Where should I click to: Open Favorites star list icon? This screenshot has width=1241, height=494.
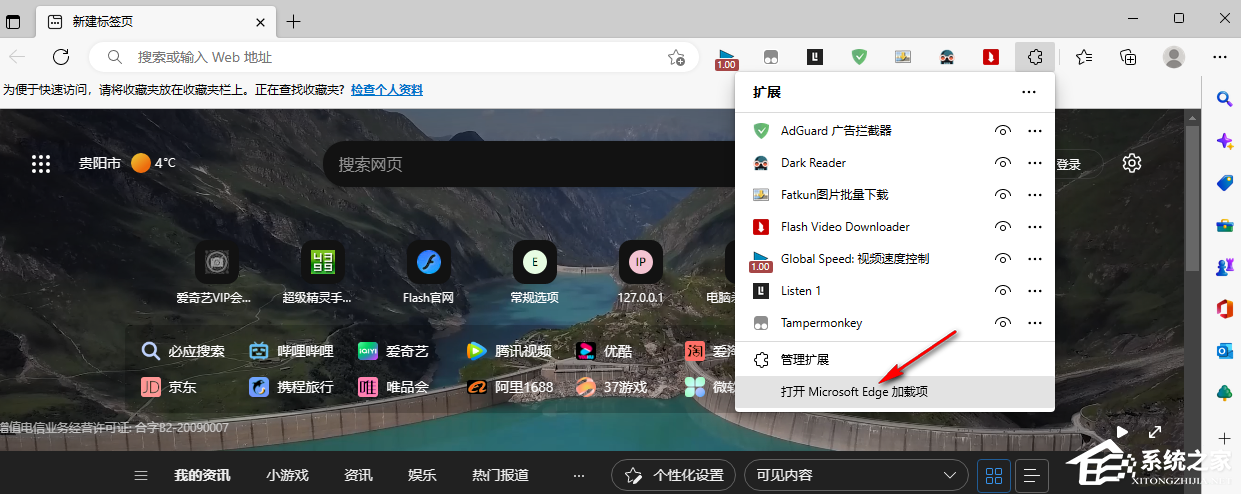[1084, 57]
